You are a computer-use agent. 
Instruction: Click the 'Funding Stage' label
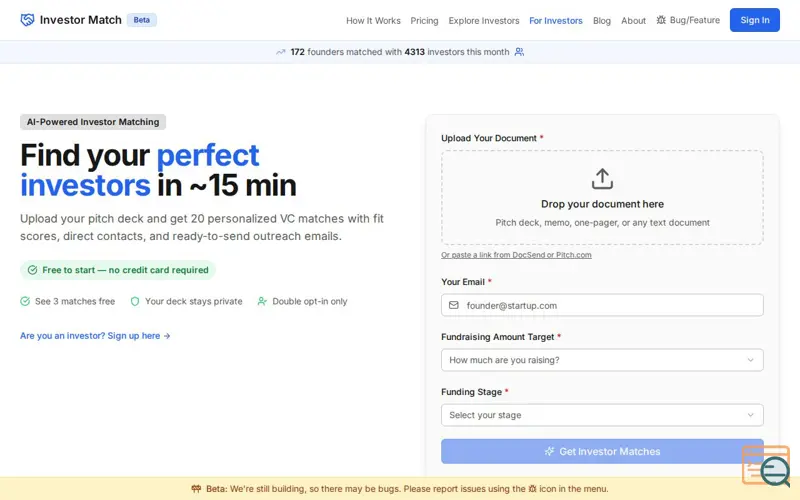pos(471,392)
